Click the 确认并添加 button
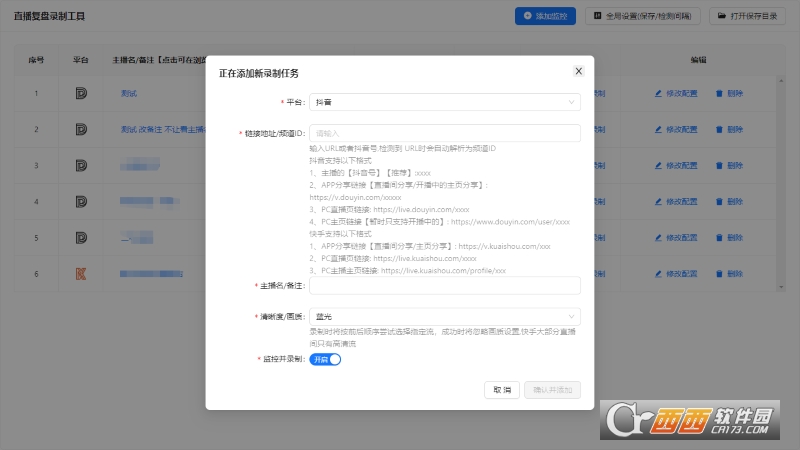This screenshot has height=450, width=800. [x=552, y=390]
